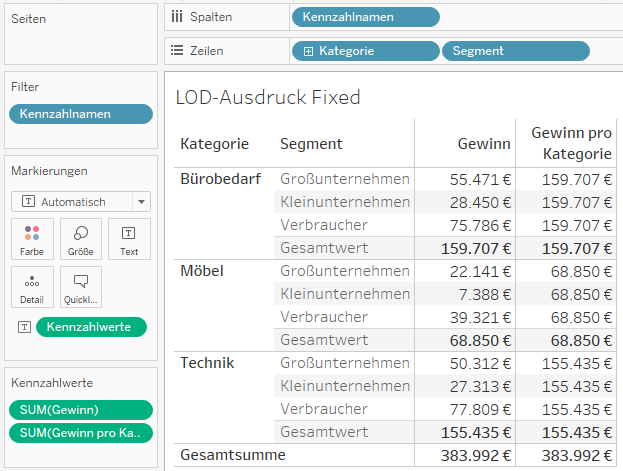Click the Kennzahlwerte shelf label

point(52,383)
